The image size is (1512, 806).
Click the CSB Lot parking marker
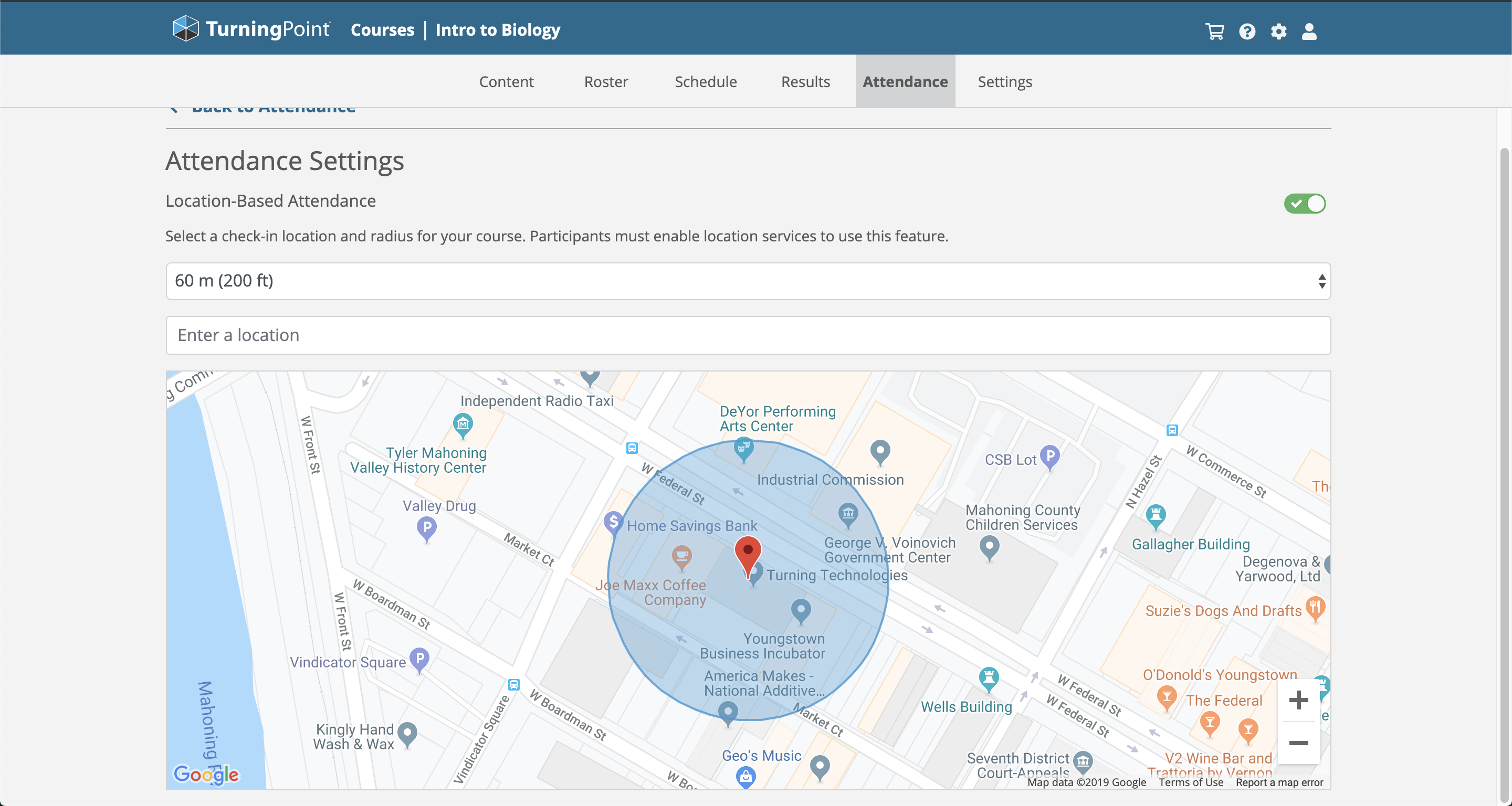point(1049,457)
